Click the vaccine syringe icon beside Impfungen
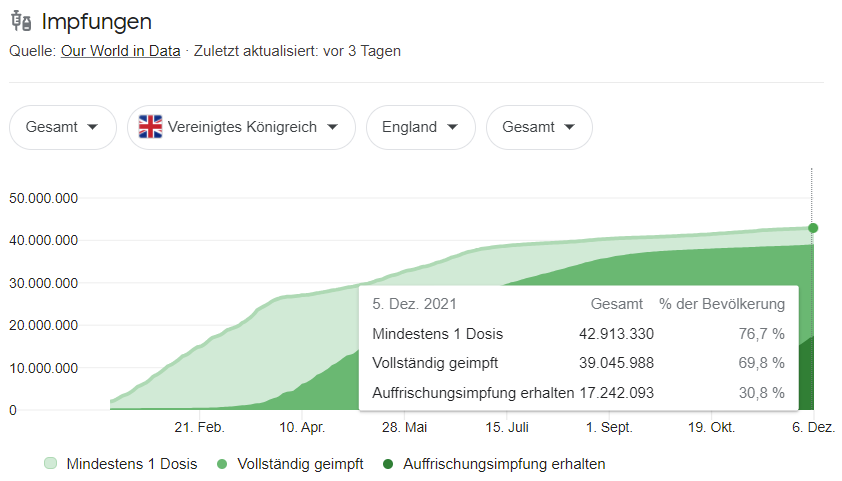 [21, 21]
